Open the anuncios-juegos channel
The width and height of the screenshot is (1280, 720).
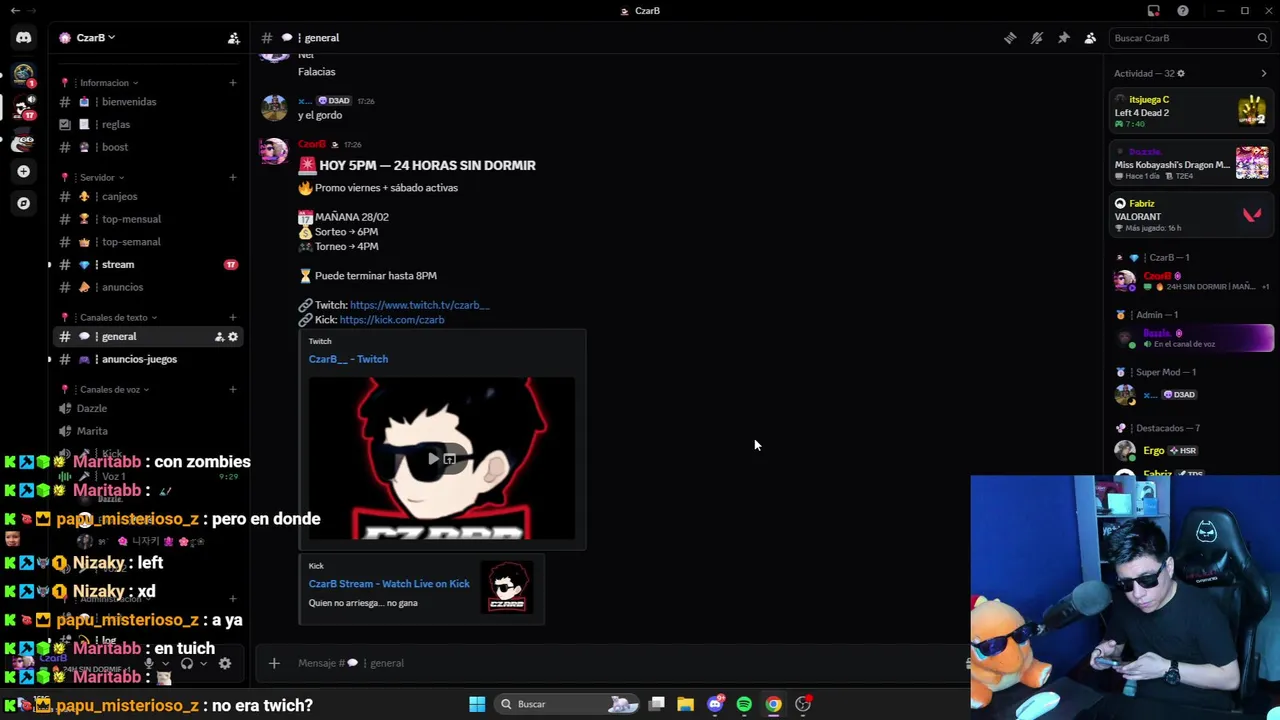tap(148, 359)
